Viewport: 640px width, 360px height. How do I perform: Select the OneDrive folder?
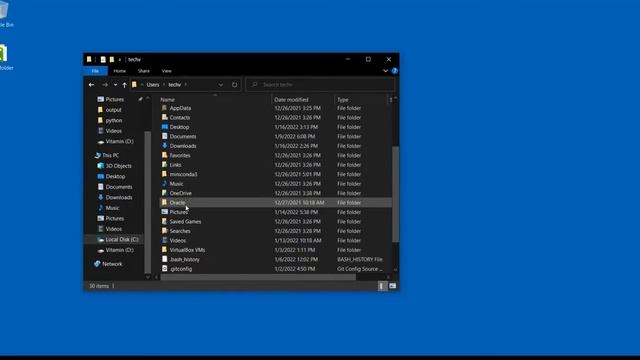pyautogui.click(x=180, y=193)
